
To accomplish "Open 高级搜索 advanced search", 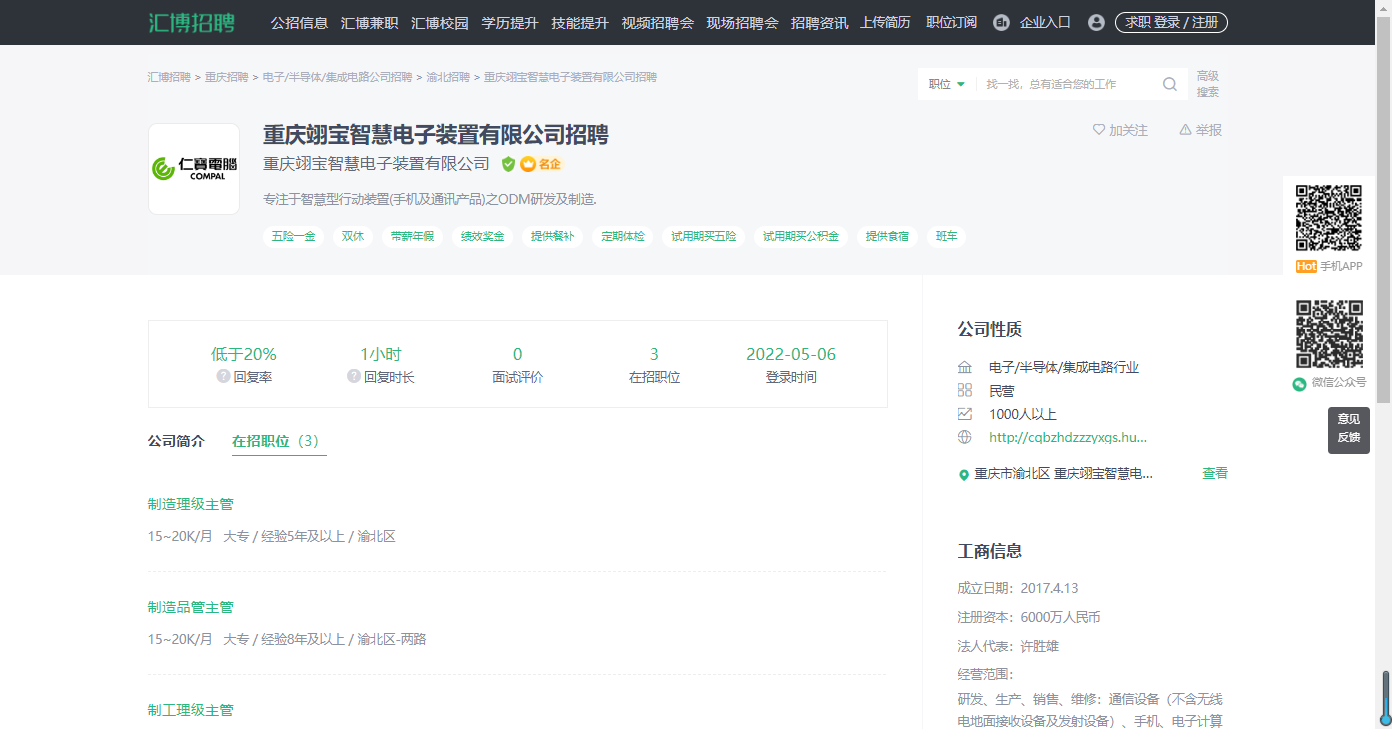I will 1208,84.
